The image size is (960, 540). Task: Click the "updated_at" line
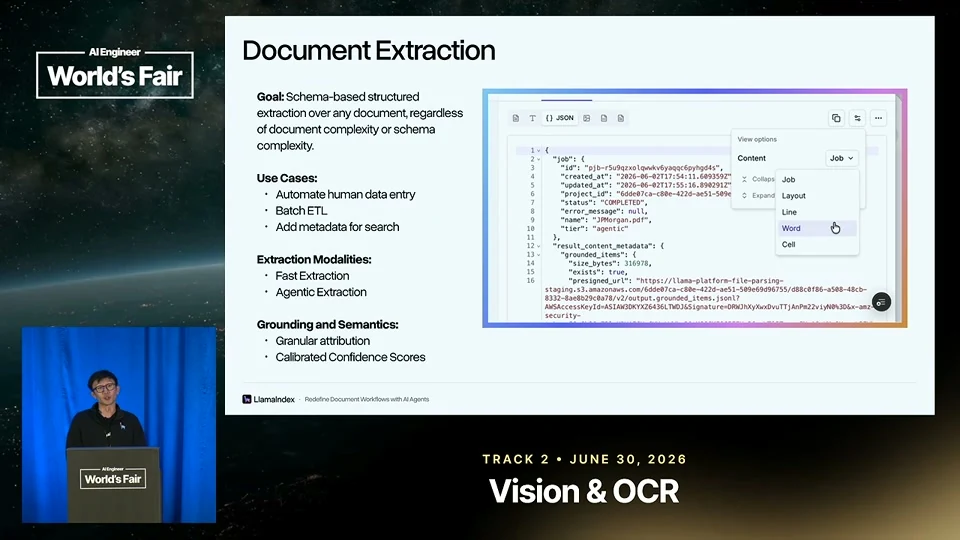click(x=646, y=185)
